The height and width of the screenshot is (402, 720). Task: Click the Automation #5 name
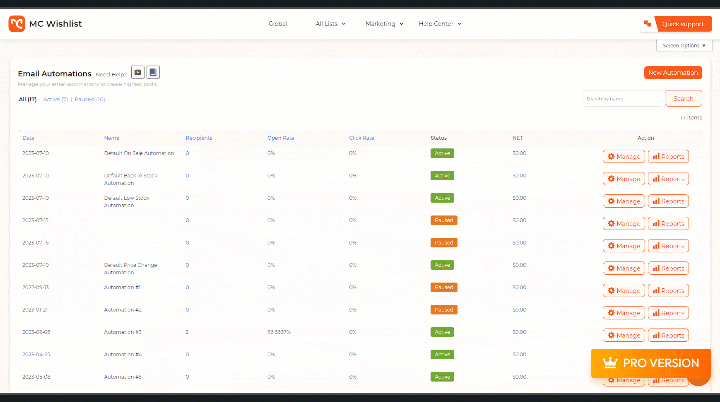123,377
